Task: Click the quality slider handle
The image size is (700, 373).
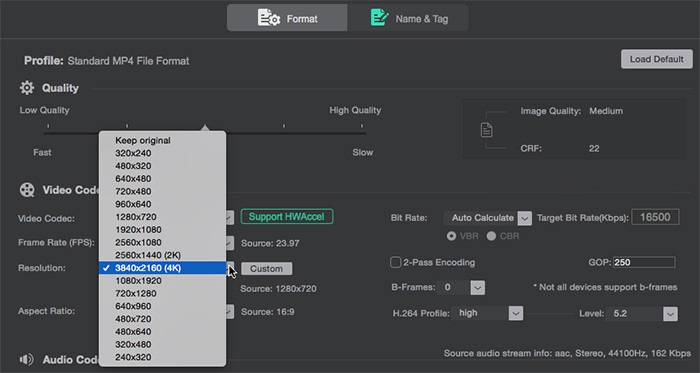Action: (x=205, y=129)
